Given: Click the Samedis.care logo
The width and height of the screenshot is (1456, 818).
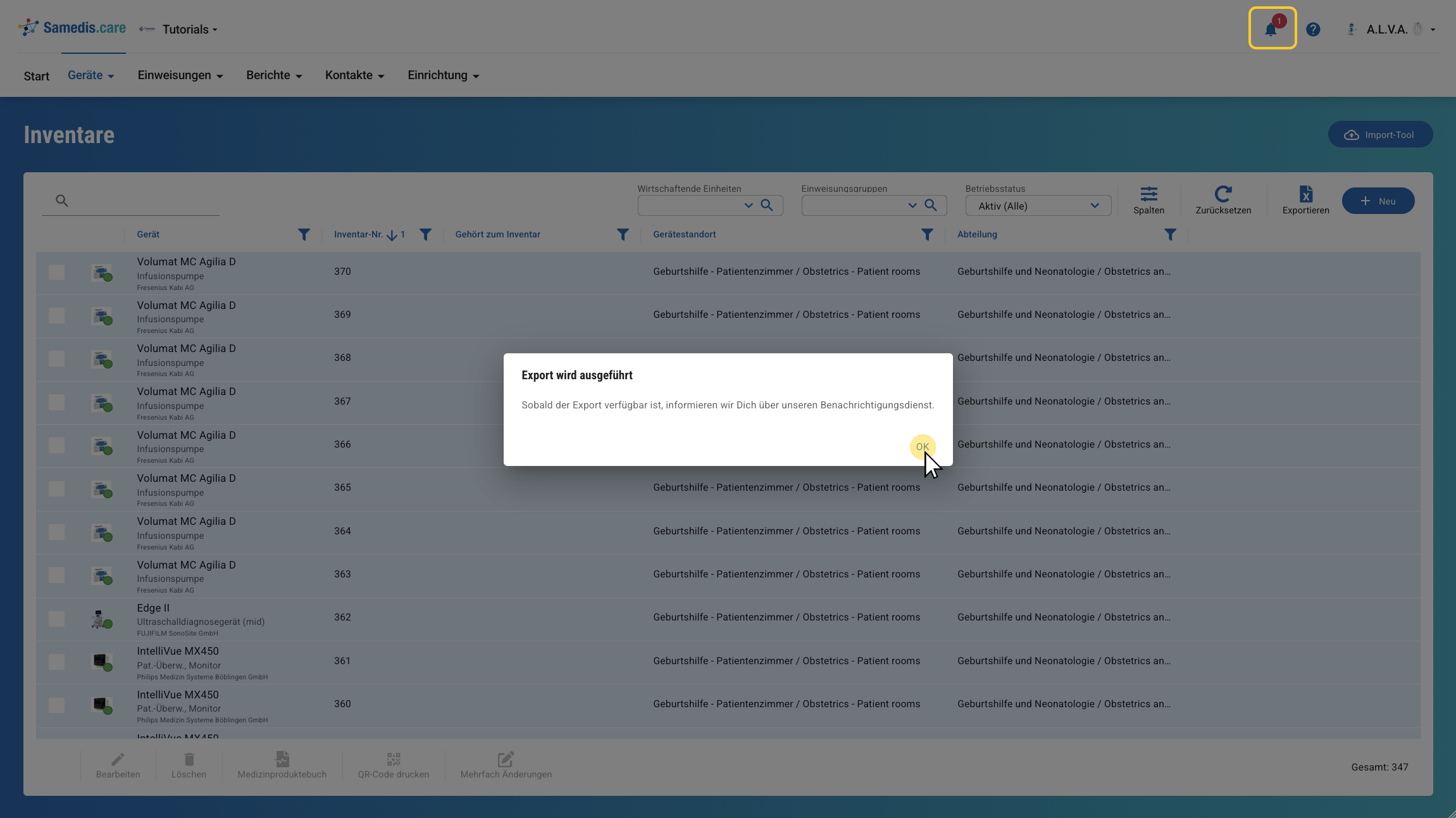Looking at the screenshot, I should click(72, 28).
